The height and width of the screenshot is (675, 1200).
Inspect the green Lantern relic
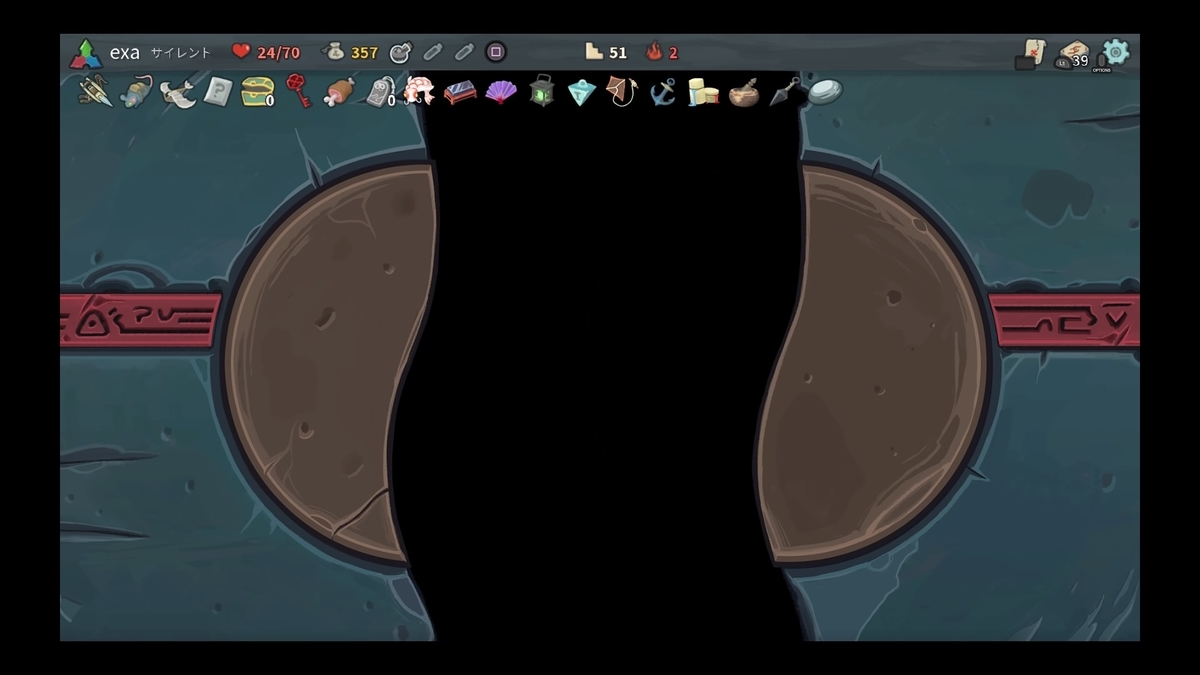pyautogui.click(x=542, y=91)
